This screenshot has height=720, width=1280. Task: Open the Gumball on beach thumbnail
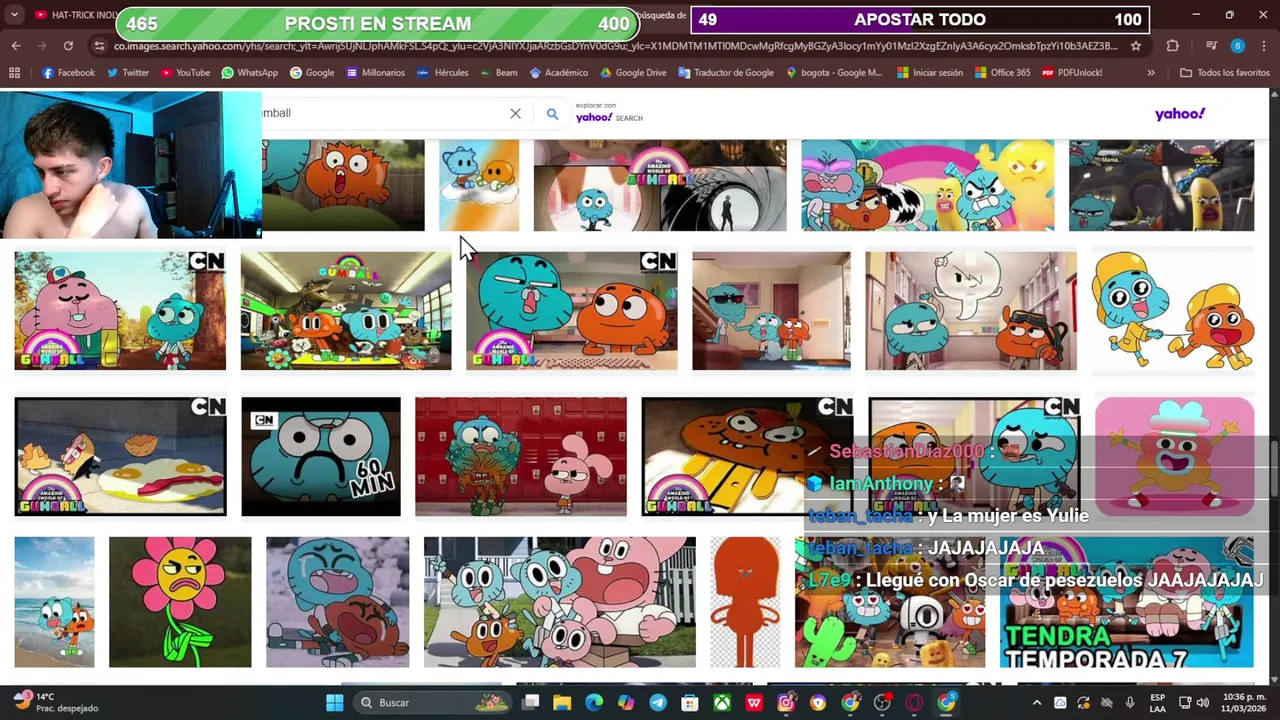(x=54, y=602)
